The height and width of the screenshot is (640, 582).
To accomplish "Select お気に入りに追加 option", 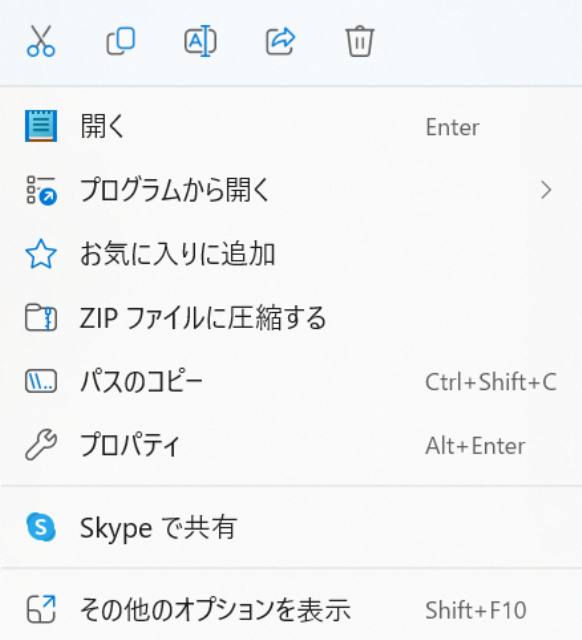I will tap(291, 254).
